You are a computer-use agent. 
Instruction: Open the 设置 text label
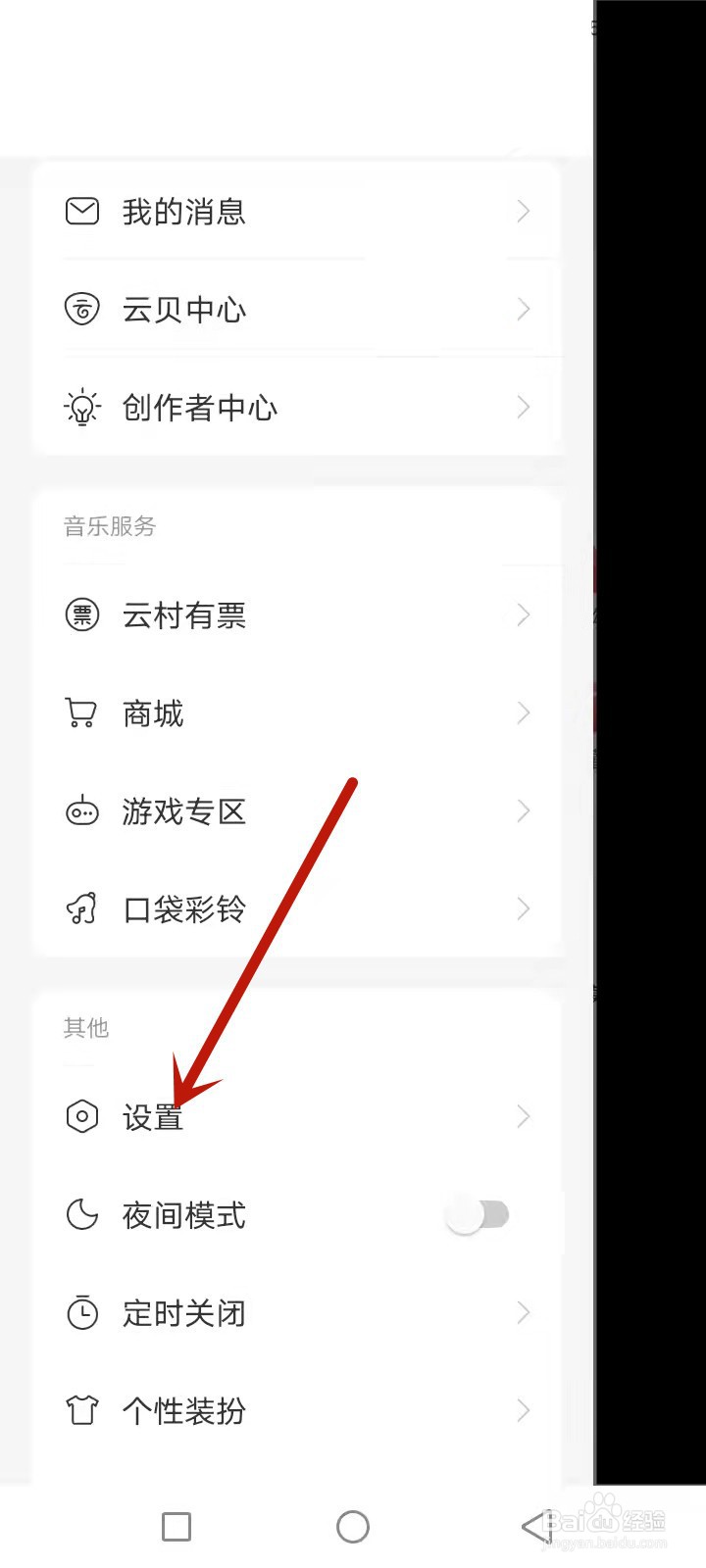point(153,1117)
